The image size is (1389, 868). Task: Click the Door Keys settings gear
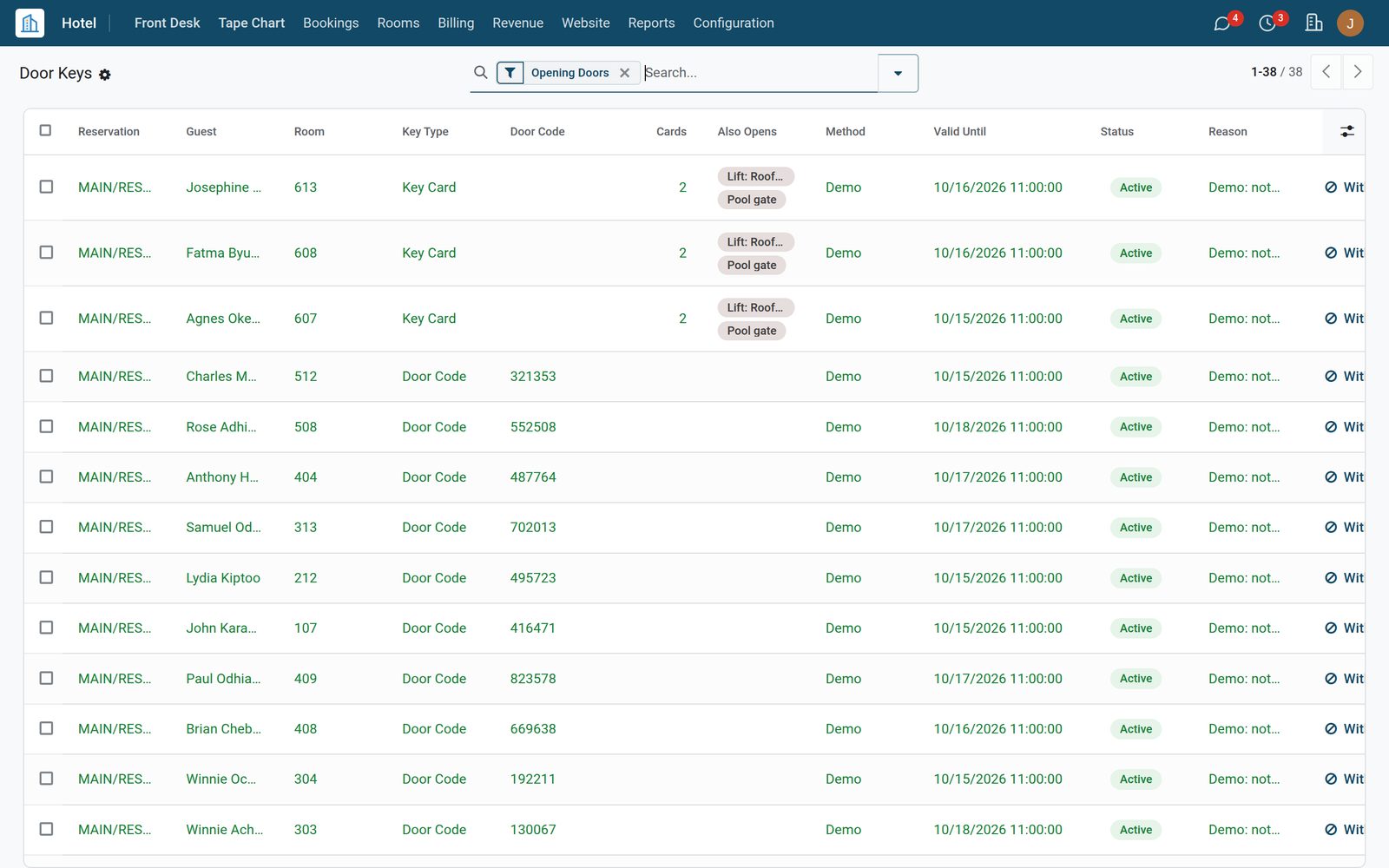(105, 75)
